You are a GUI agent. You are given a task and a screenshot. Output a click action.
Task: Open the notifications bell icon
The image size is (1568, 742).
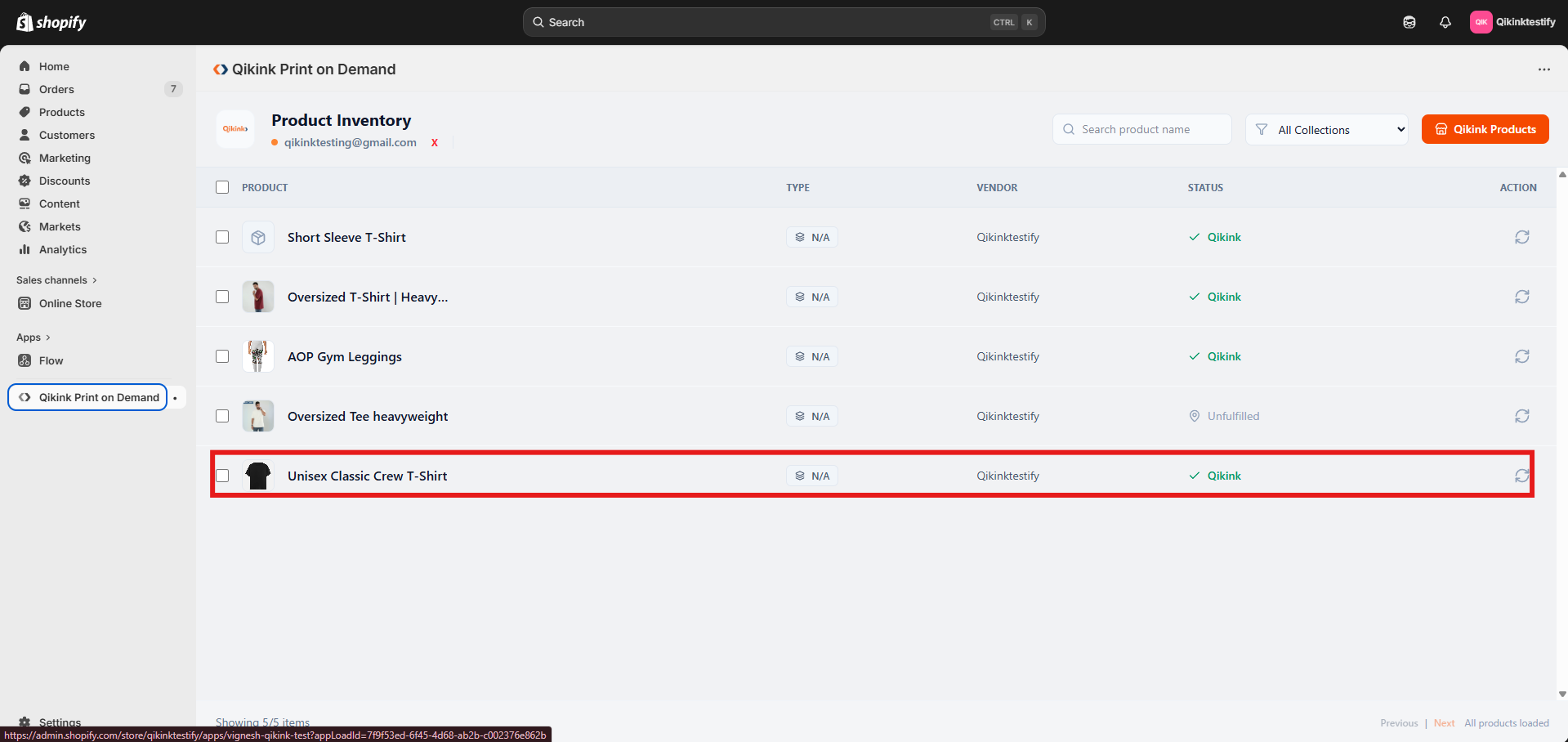[x=1445, y=22]
